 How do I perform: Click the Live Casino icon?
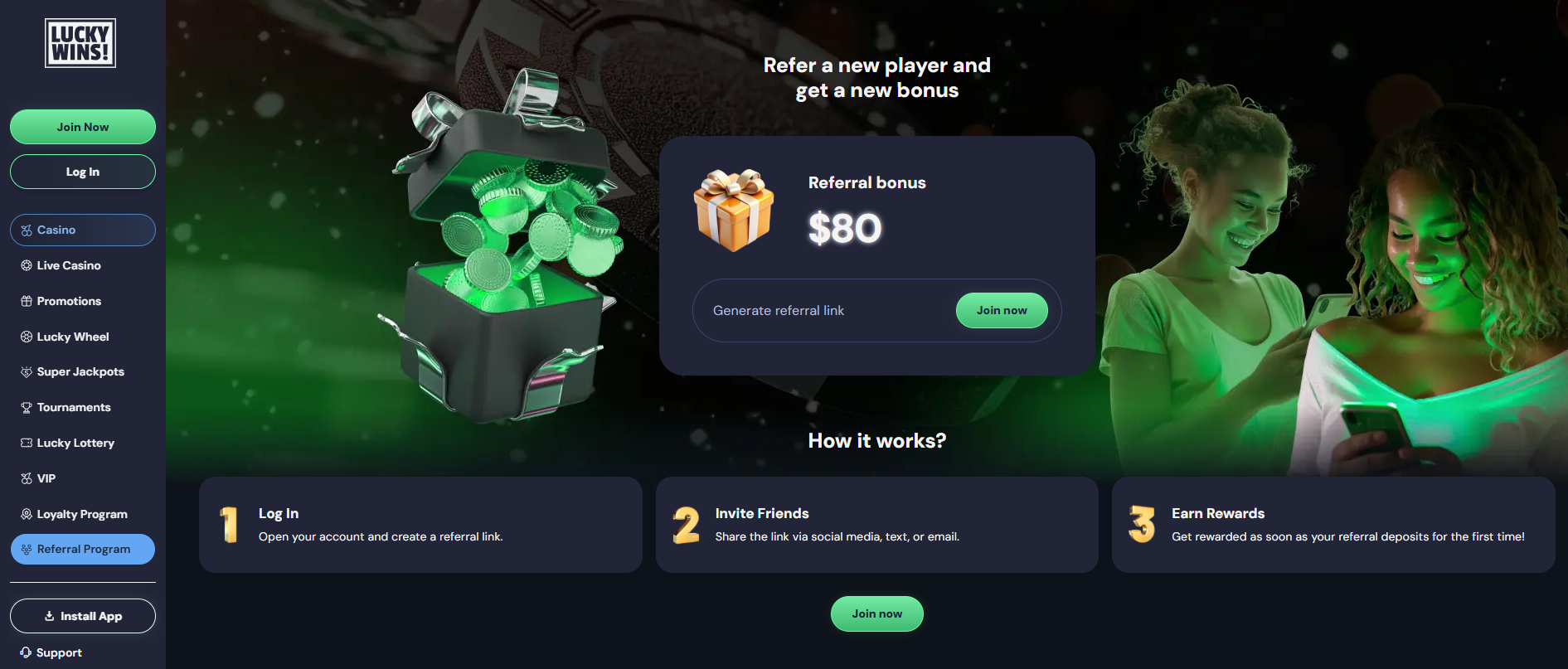click(x=27, y=265)
